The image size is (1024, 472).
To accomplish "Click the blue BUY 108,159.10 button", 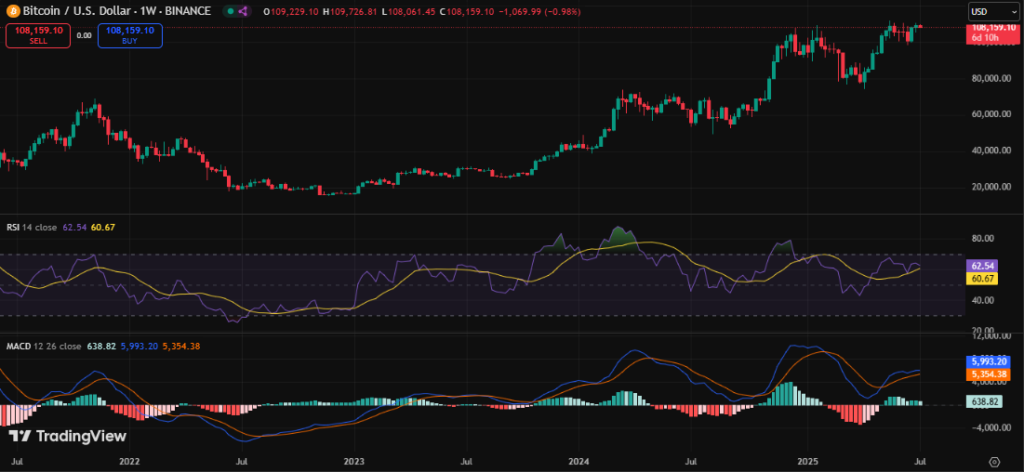I will [130, 35].
